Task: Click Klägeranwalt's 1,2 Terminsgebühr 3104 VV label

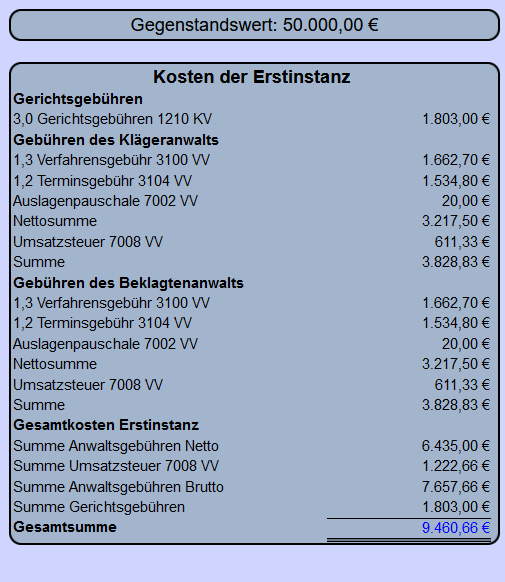Action: 102,181
